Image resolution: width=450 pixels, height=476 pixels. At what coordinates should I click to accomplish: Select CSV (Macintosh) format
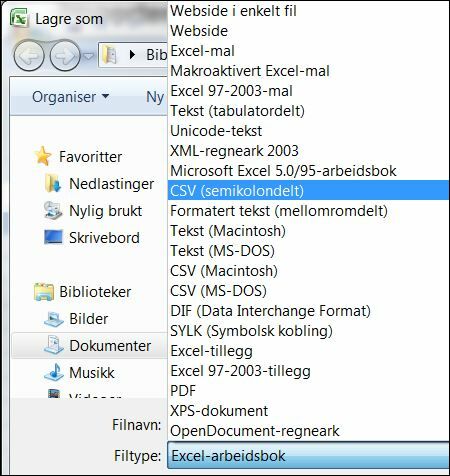(x=308, y=271)
